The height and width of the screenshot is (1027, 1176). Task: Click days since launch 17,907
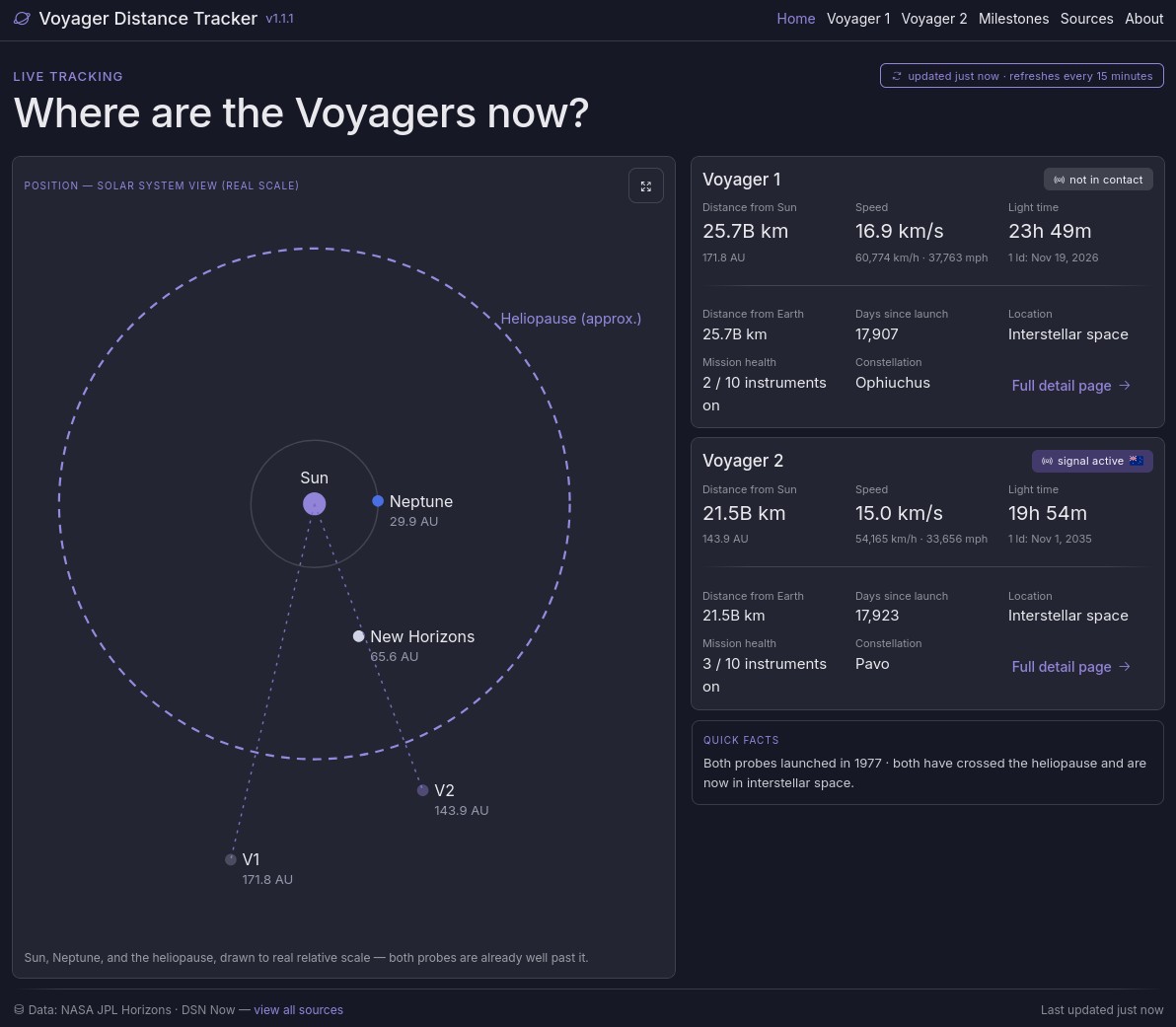[x=877, y=334]
